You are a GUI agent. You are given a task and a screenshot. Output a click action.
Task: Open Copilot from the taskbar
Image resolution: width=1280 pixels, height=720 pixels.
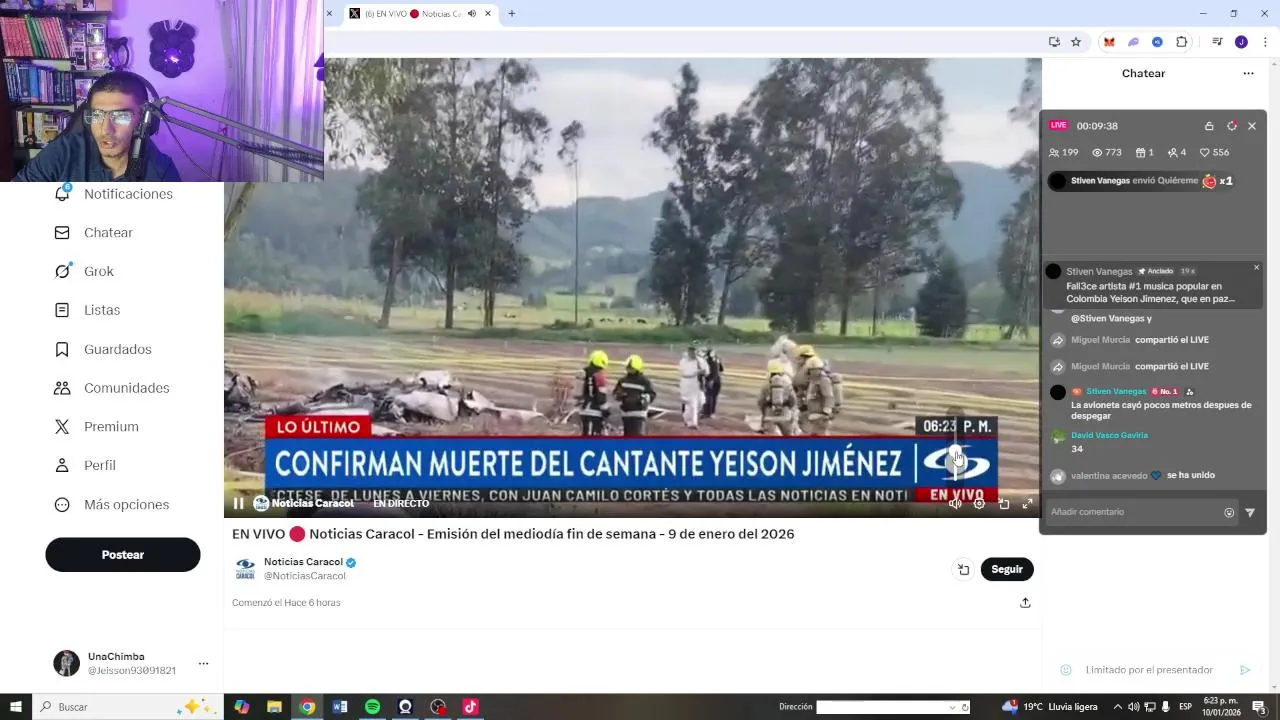(x=242, y=707)
